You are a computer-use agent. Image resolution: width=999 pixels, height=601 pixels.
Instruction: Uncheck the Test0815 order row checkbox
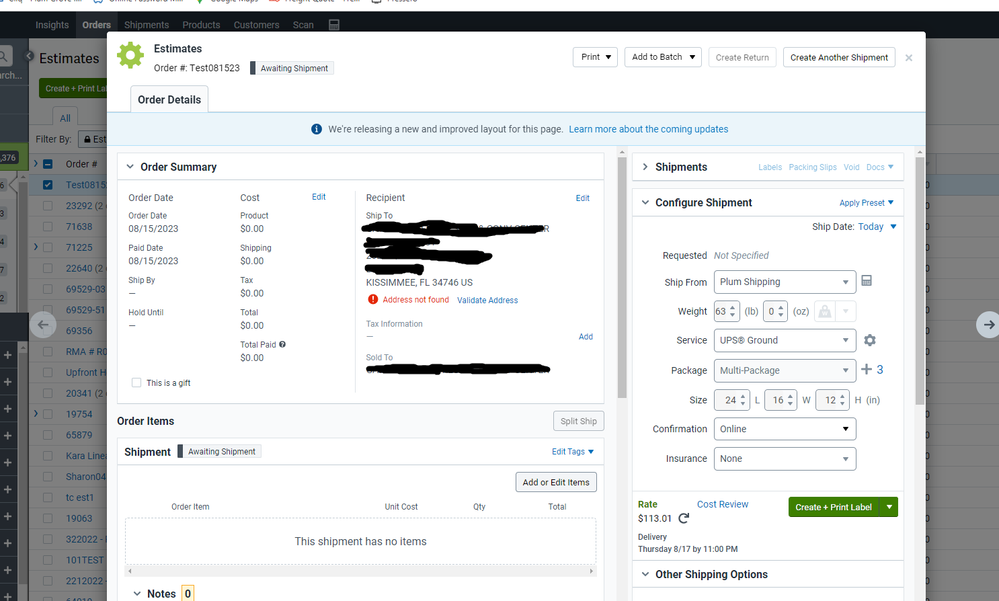coord(47,185)
